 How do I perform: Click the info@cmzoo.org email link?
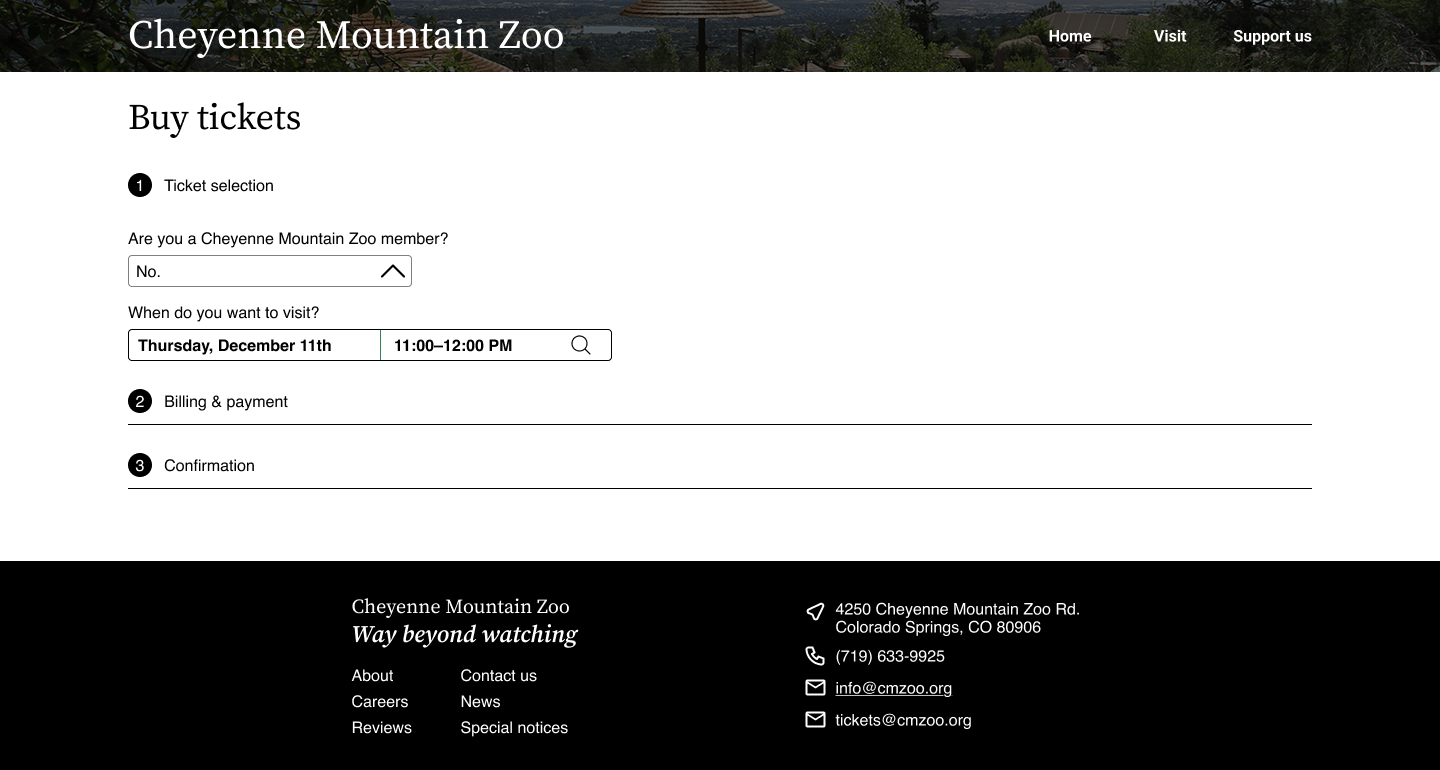pyautogui.click(x=893, y=688)
